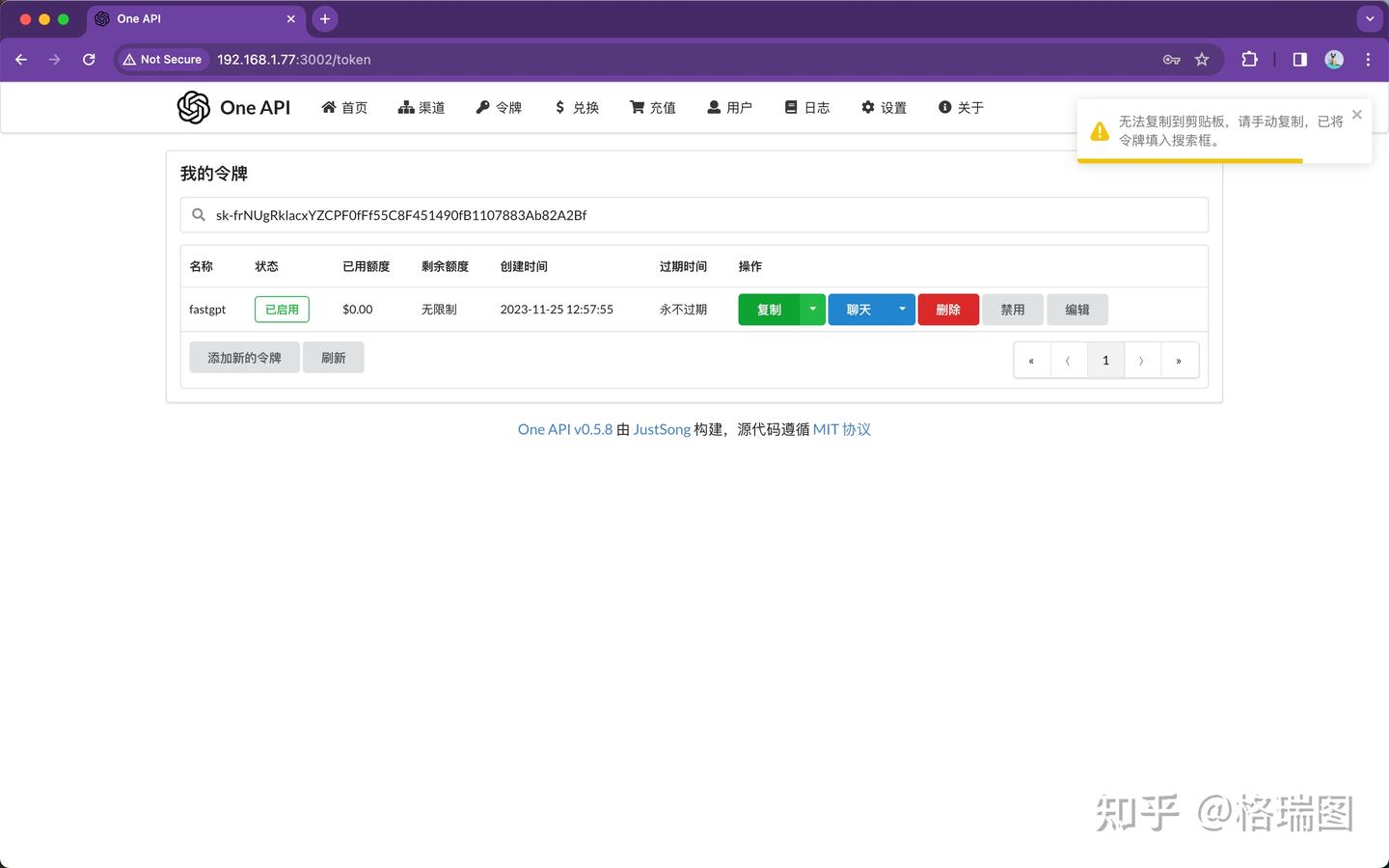The width and height of the screenshot is (1389, 868).
Task: Click the search magnifier icon
Action: pyautogui.click(x=199, y=215)
